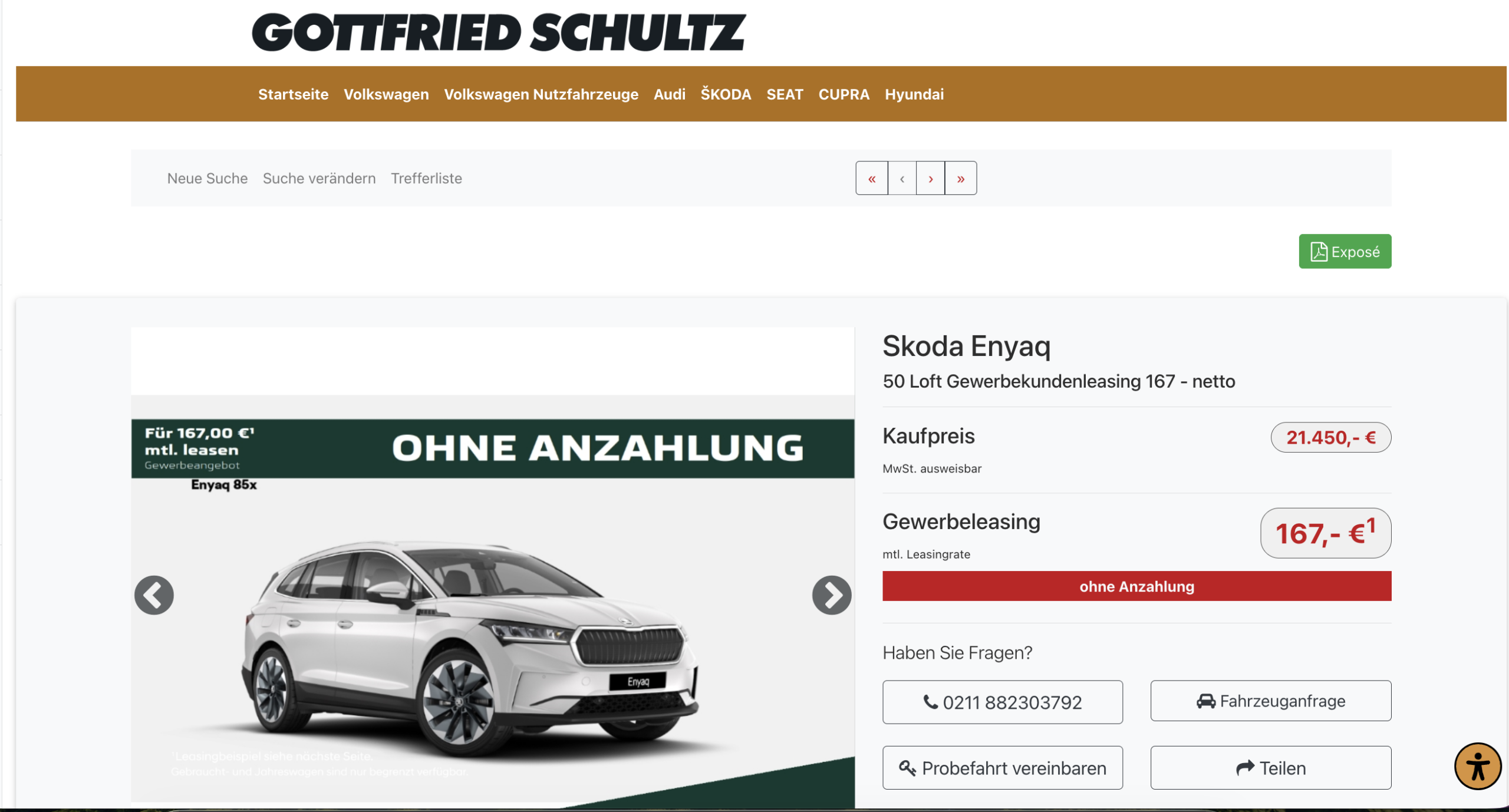The image size is (1509, 812).
Task: Show the previous car image in carousel
Action: point(154,595)
